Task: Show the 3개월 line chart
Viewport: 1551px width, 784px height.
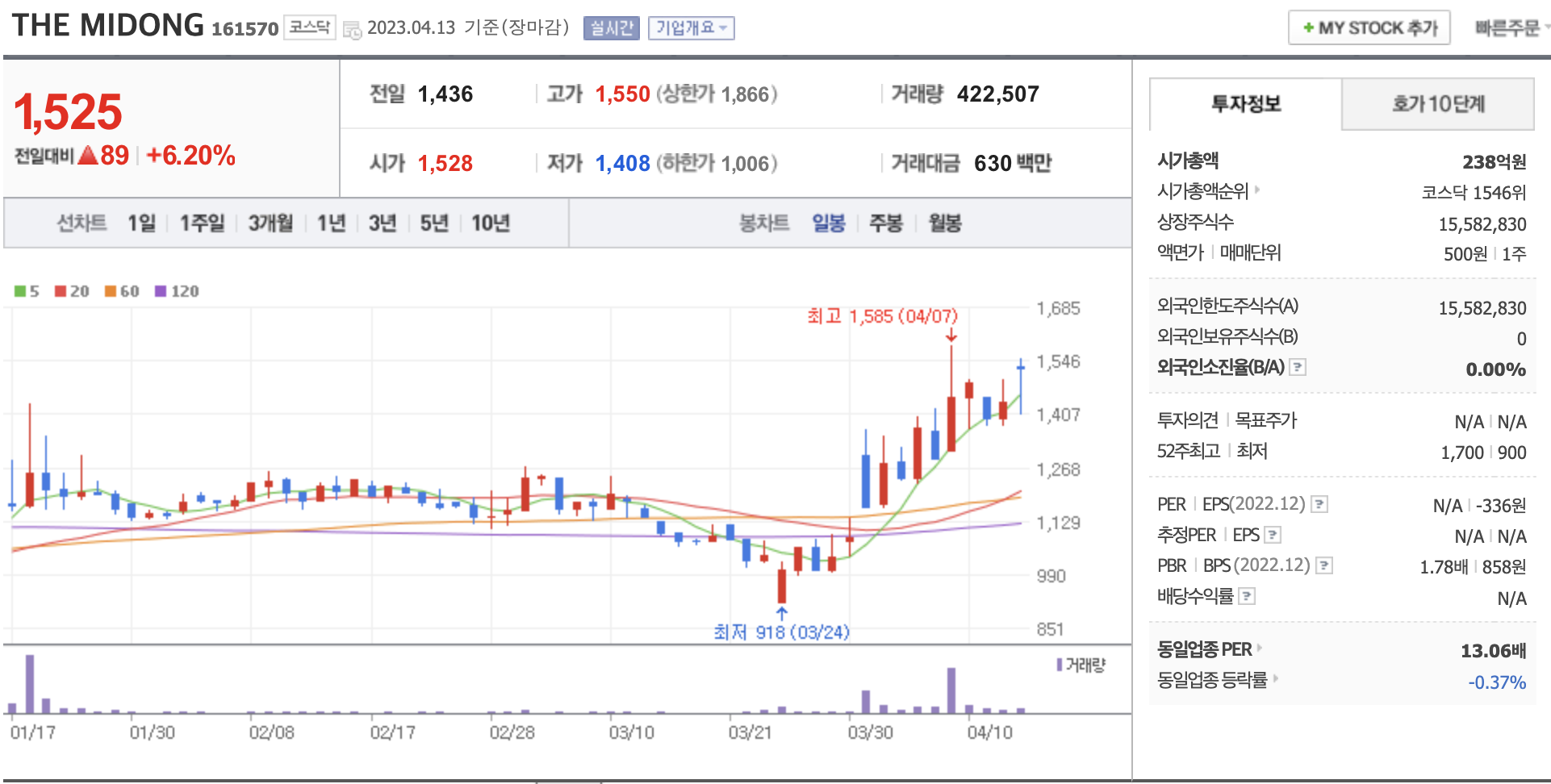Action: (x=270, y=223)
